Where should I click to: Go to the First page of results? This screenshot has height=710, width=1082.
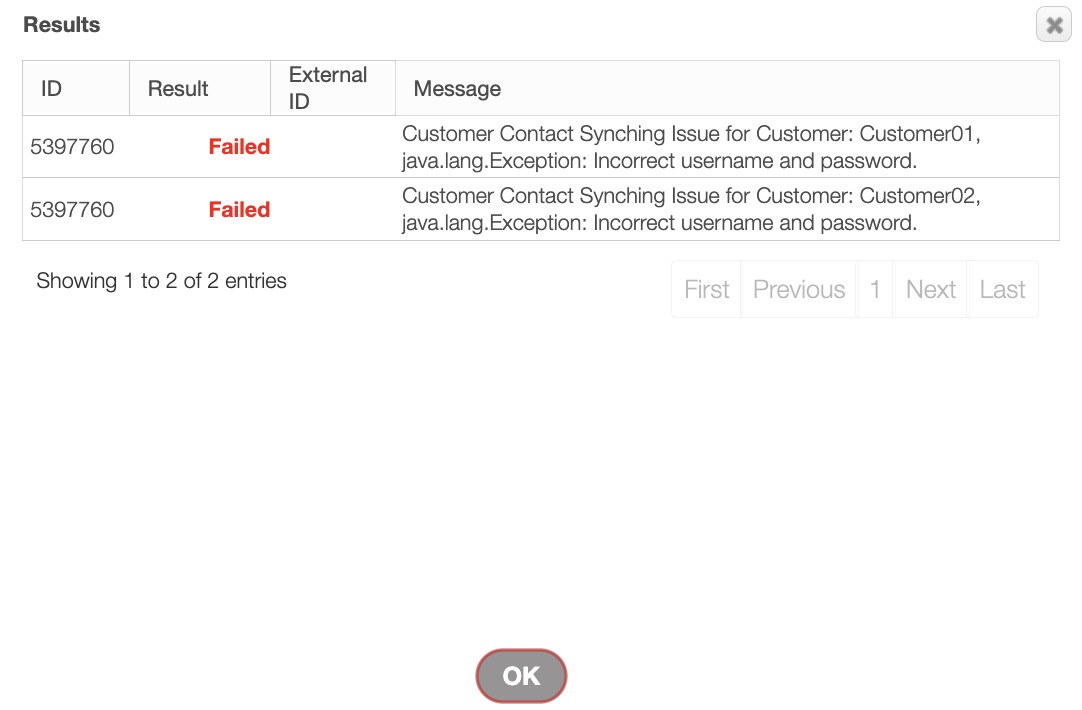click(x=706, y=289)
